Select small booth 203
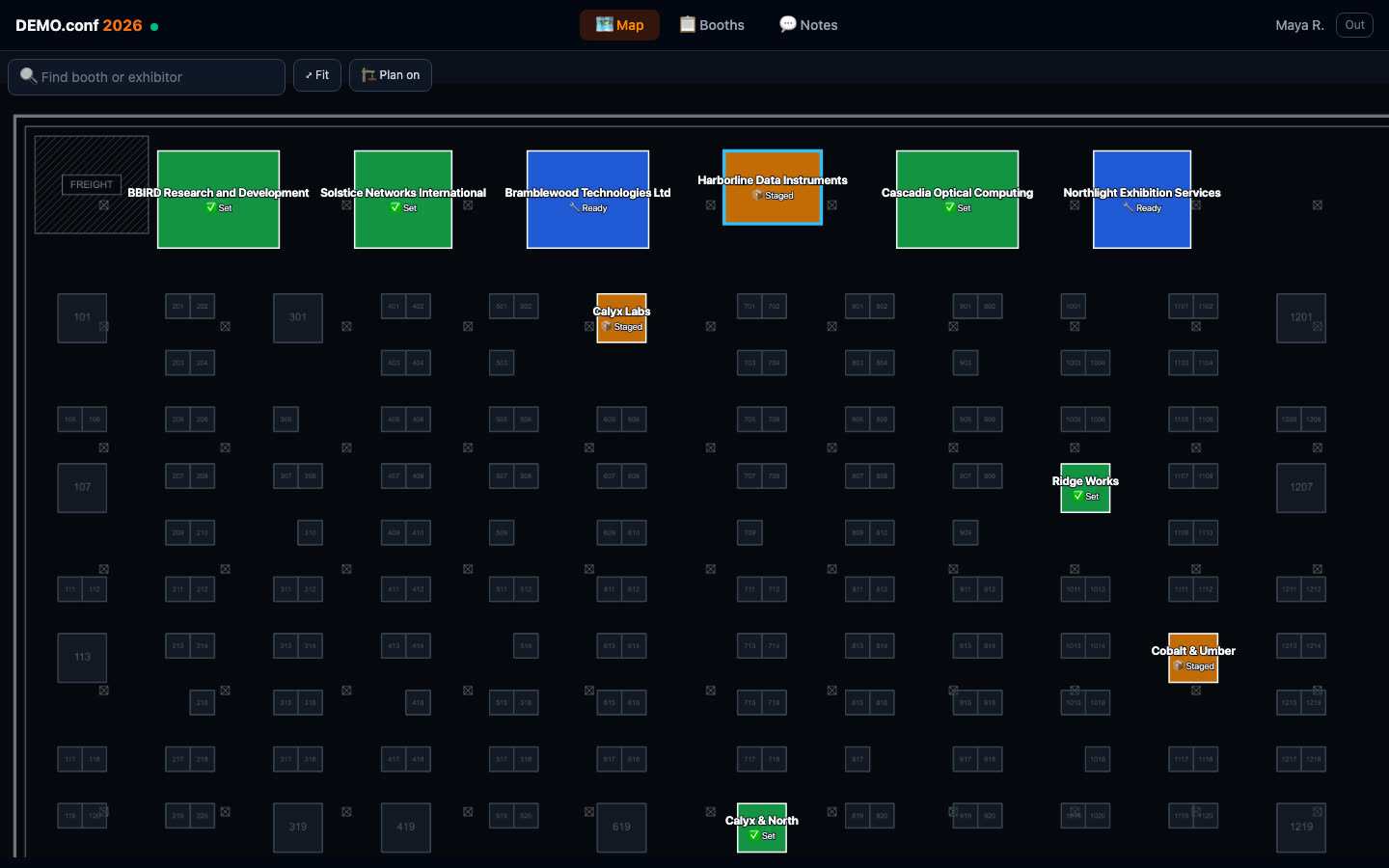 coord(177,364)
